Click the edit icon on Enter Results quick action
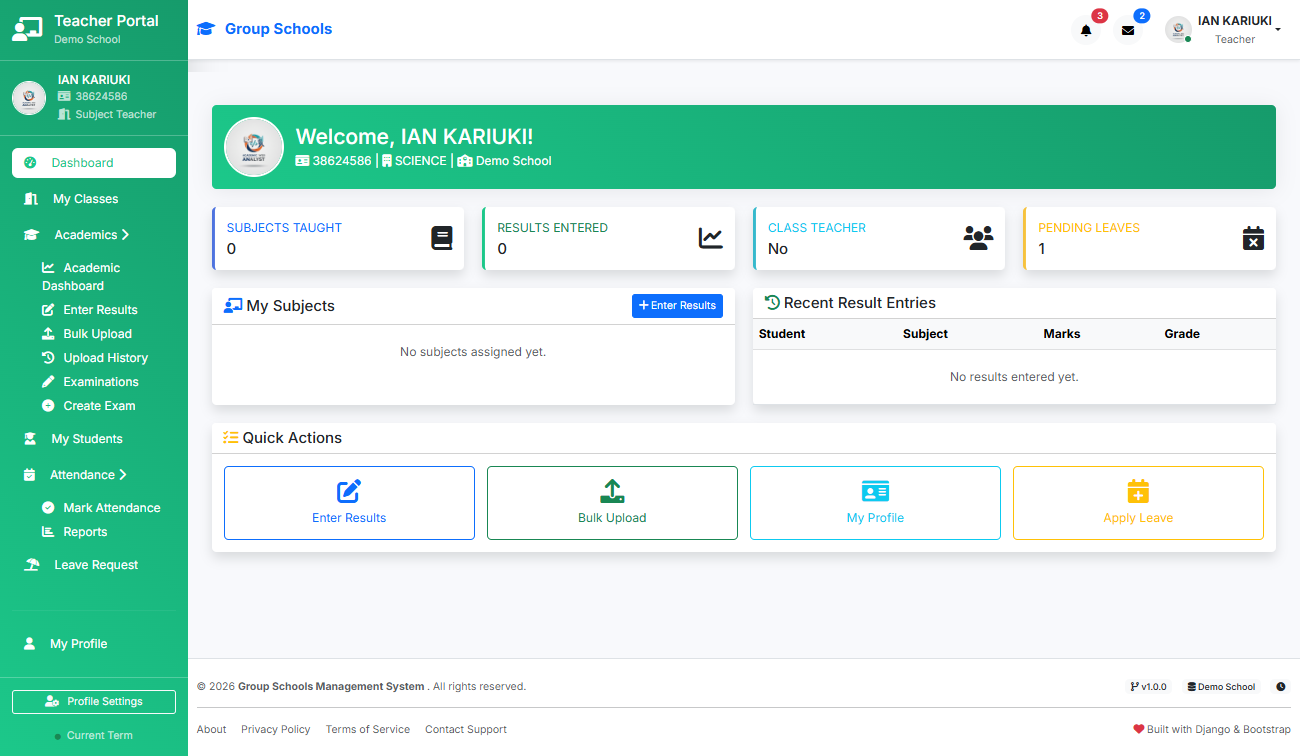This screenshot has width=1300, height=756. click(x=349, y=491)
